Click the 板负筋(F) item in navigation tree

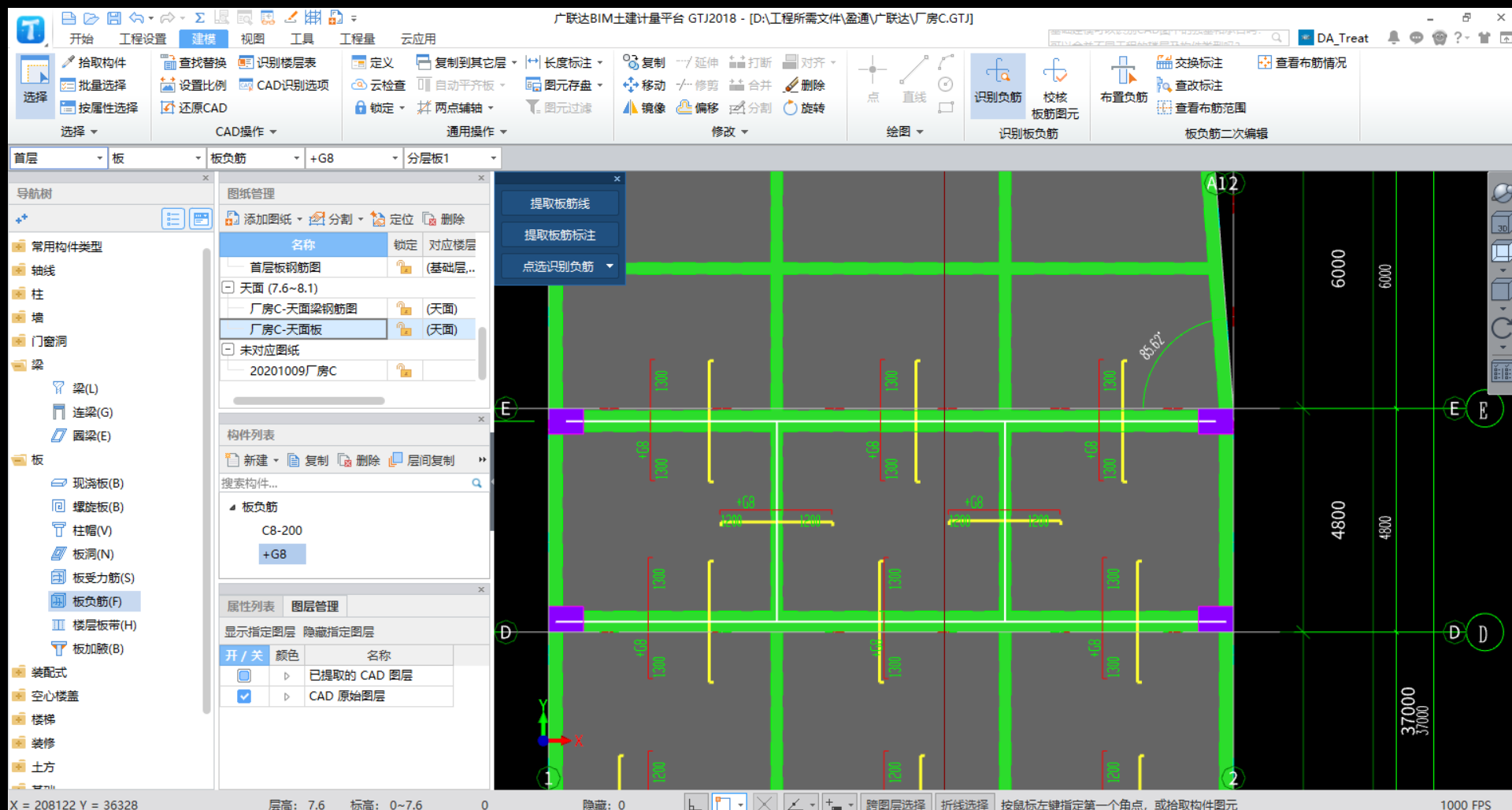pyautogui.click(x=95, y=601)
